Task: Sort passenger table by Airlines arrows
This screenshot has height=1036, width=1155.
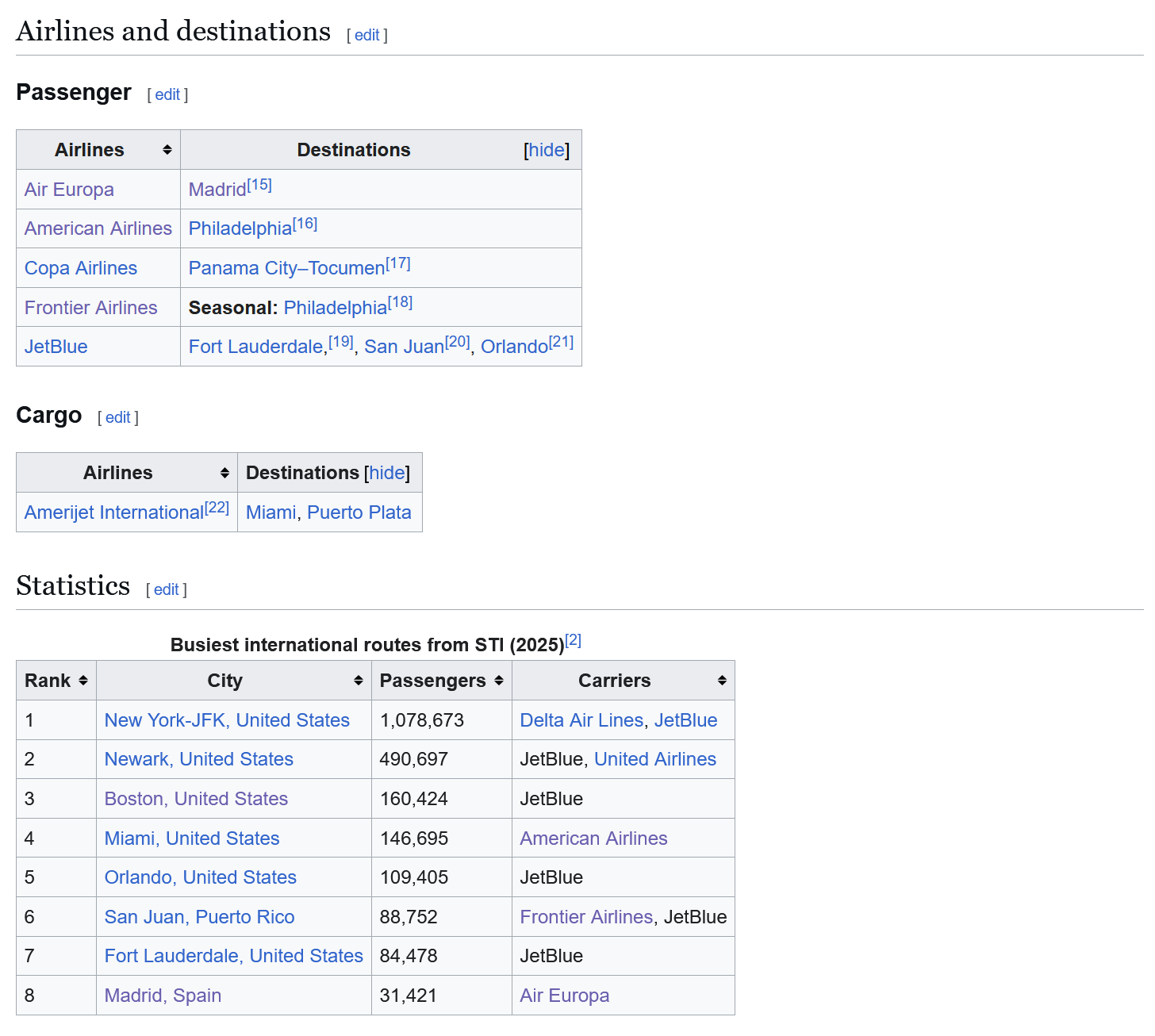Action: [167, 150]
